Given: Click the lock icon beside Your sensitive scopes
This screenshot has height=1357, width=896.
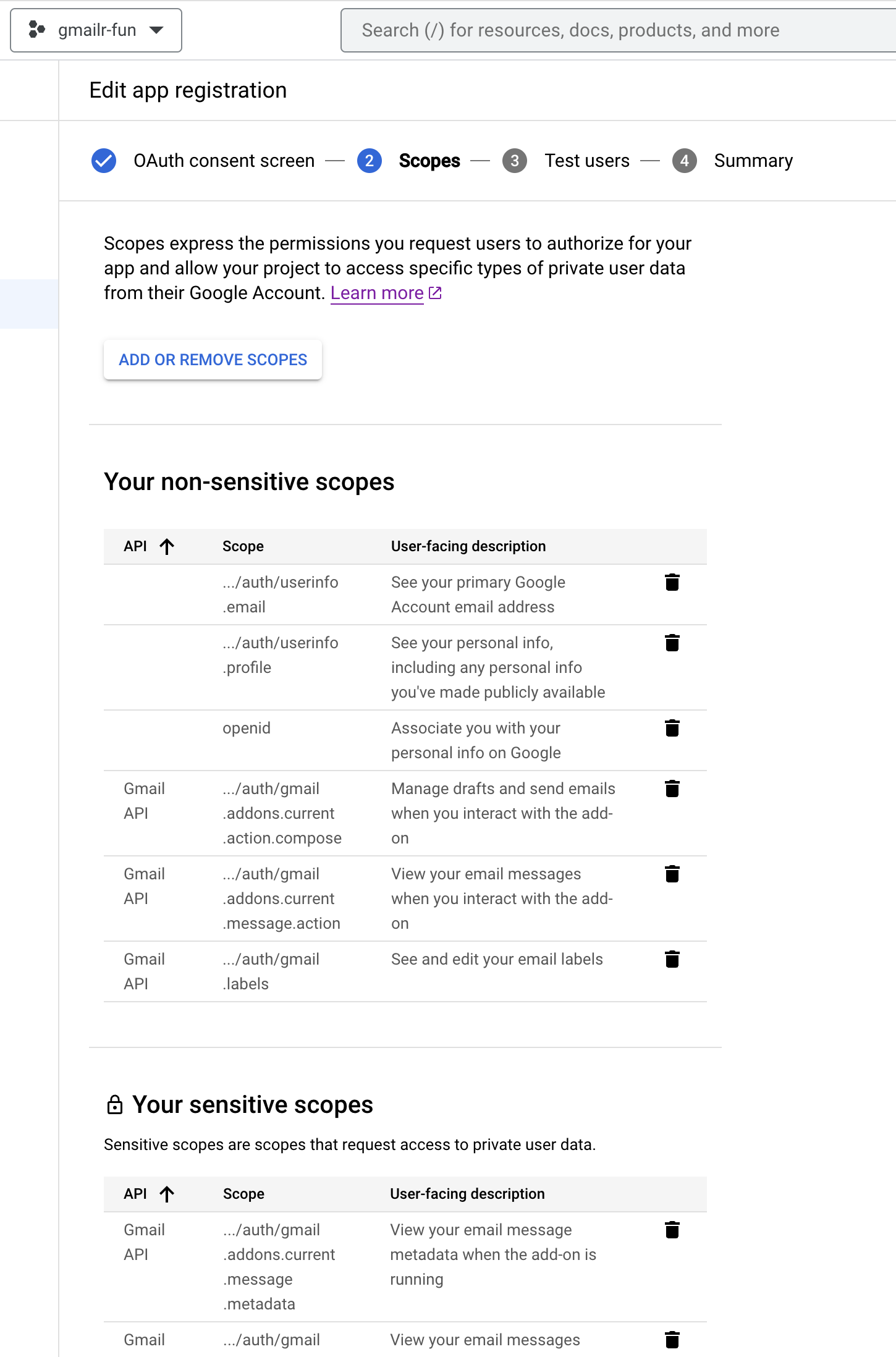Looking at the screenshot, I should [x=116, y=1104].
